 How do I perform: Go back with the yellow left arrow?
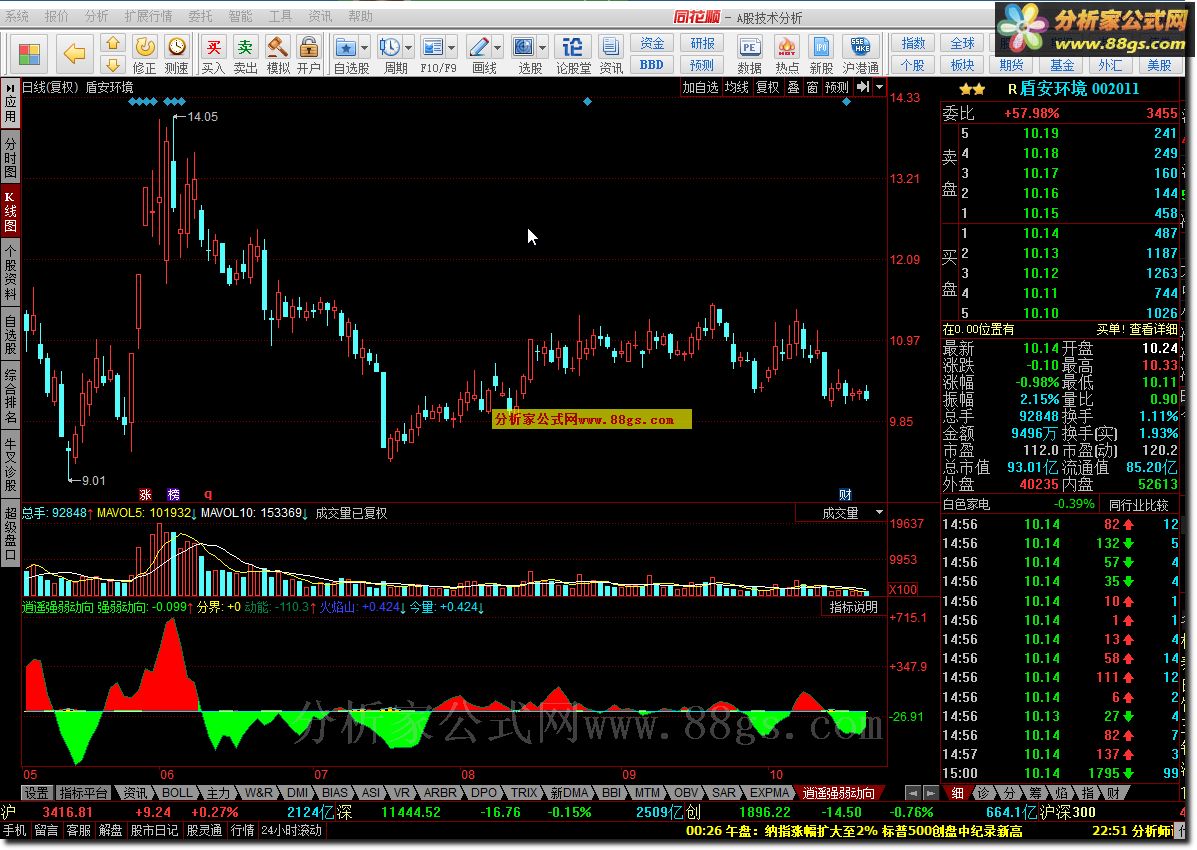click(74, 53)
